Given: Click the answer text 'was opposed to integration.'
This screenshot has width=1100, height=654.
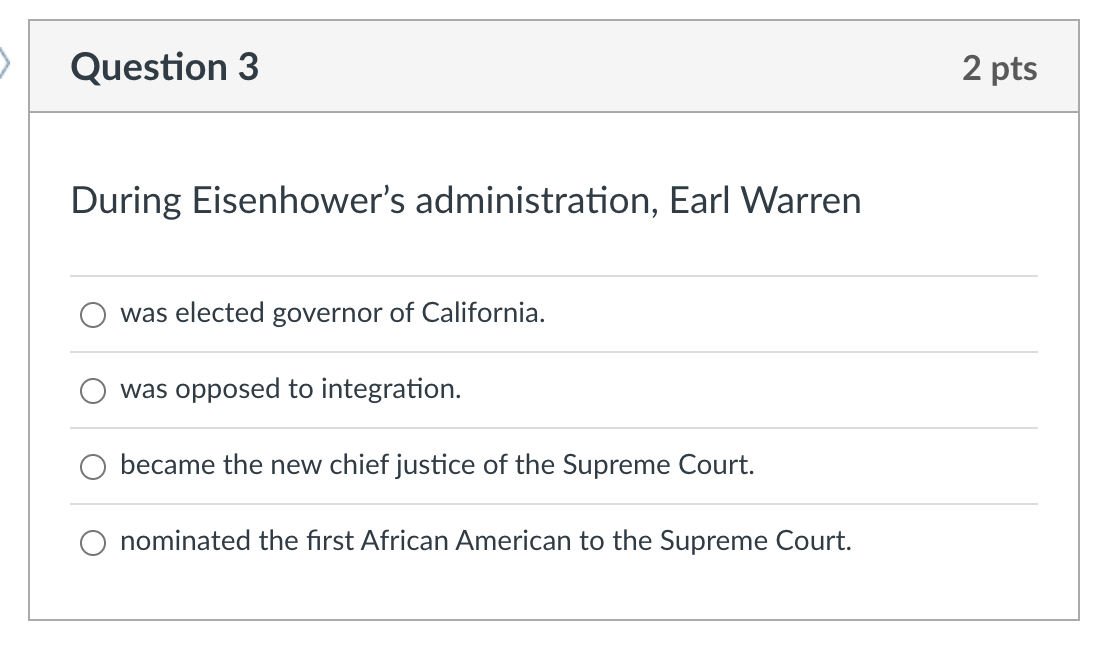Looking at the screenshot, I should click(x=290, y=389).
